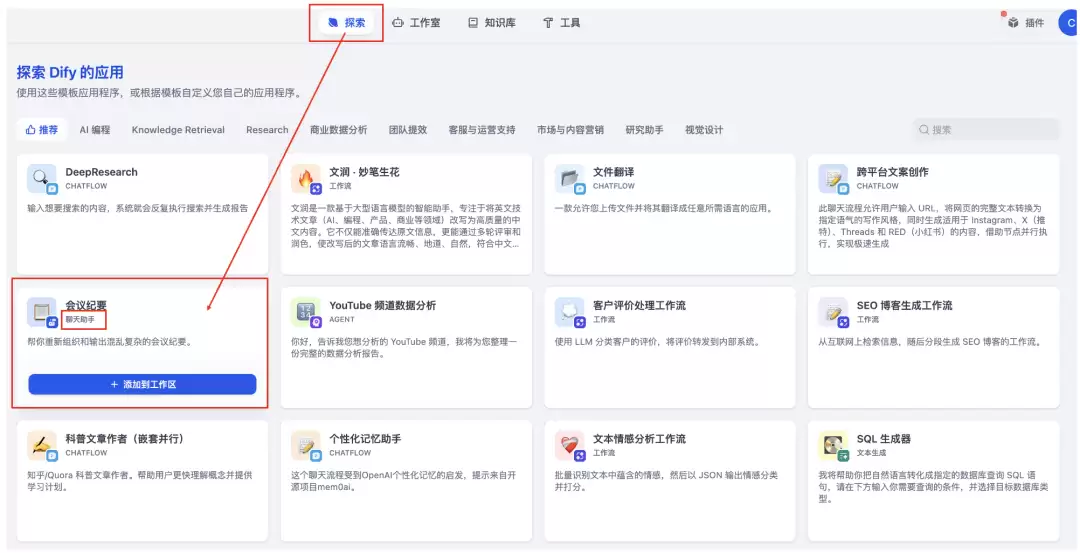Click the SQL 生成器 disk icon
Viewport: 1080px width, 553px height.
833,446
